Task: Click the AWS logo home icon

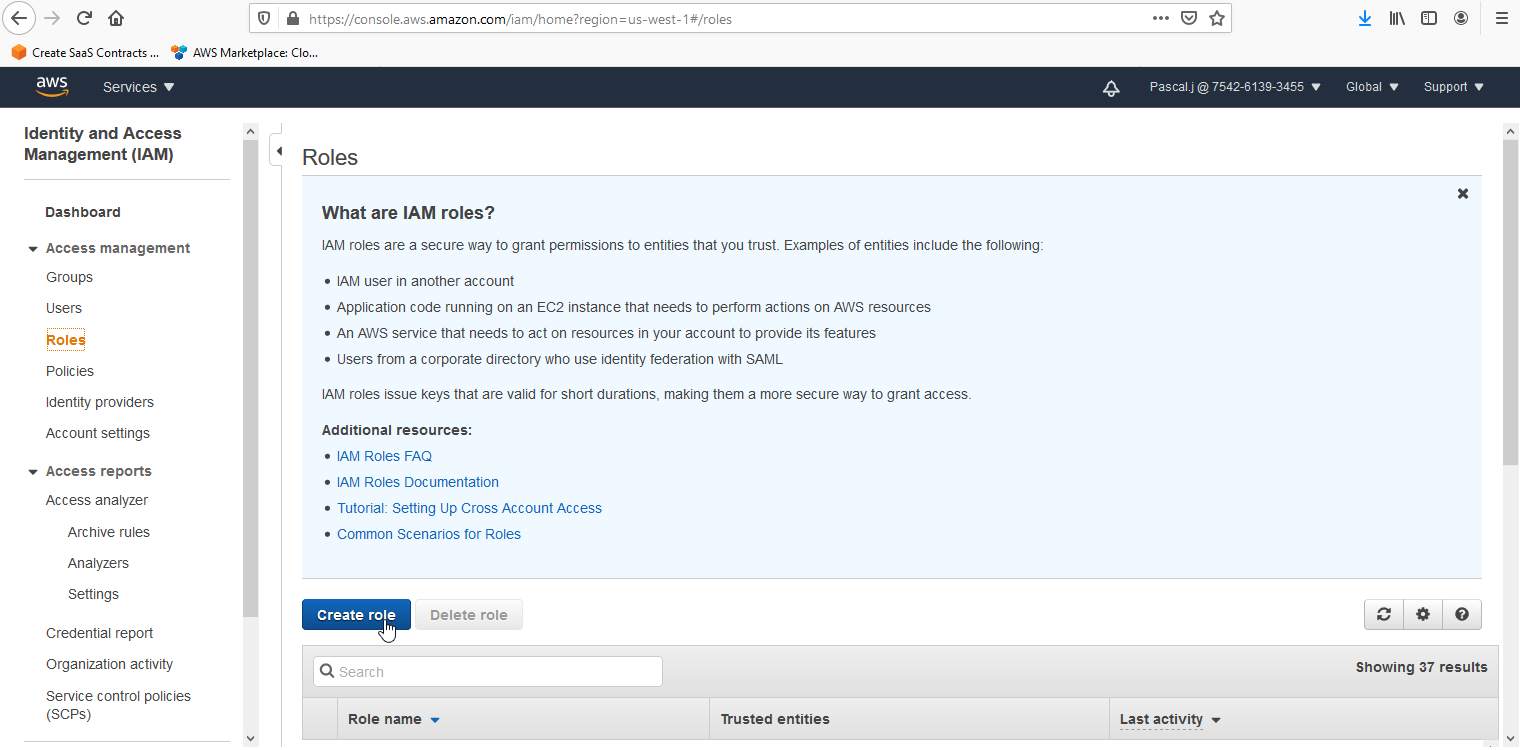Action: (x=52, y=87)
